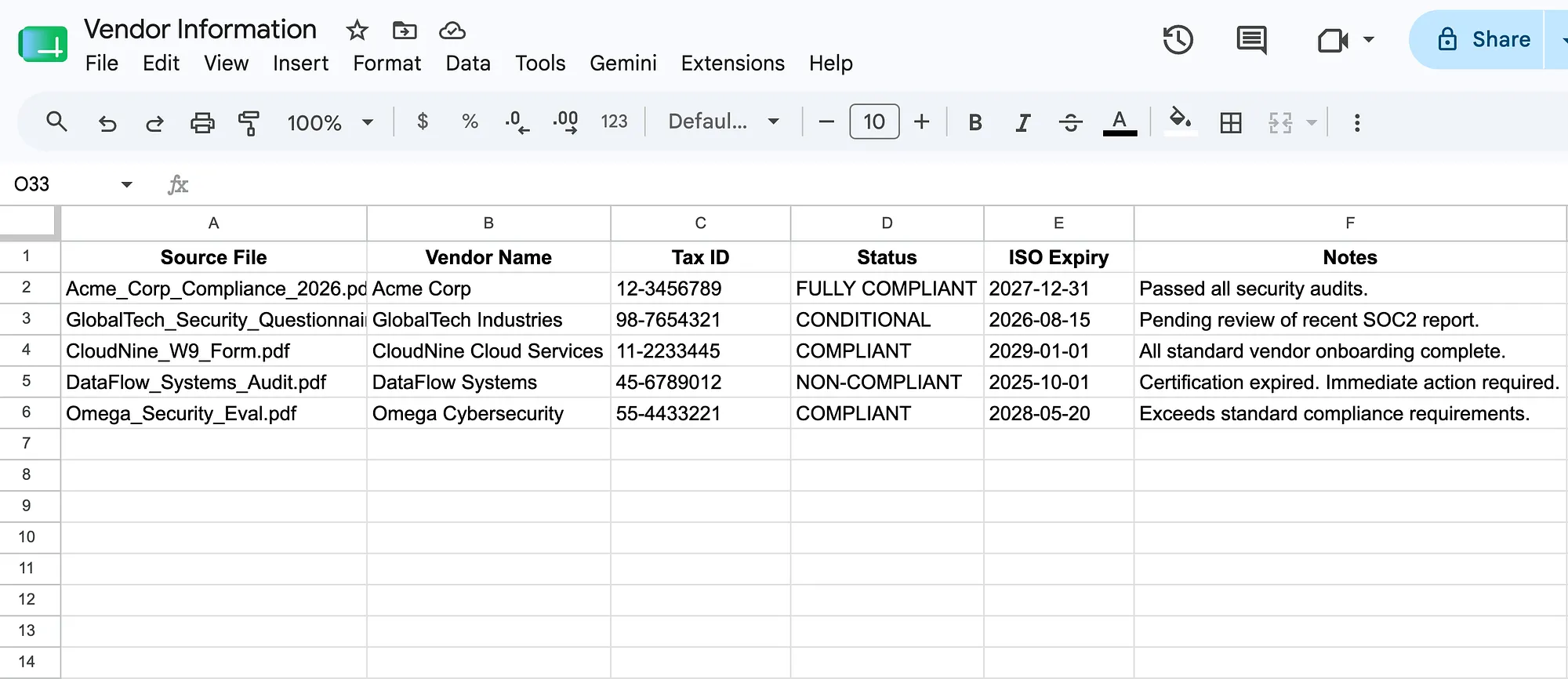
Task: Select the CloudNine_W9_Form.pdf cell
Action: pos(213,351)
